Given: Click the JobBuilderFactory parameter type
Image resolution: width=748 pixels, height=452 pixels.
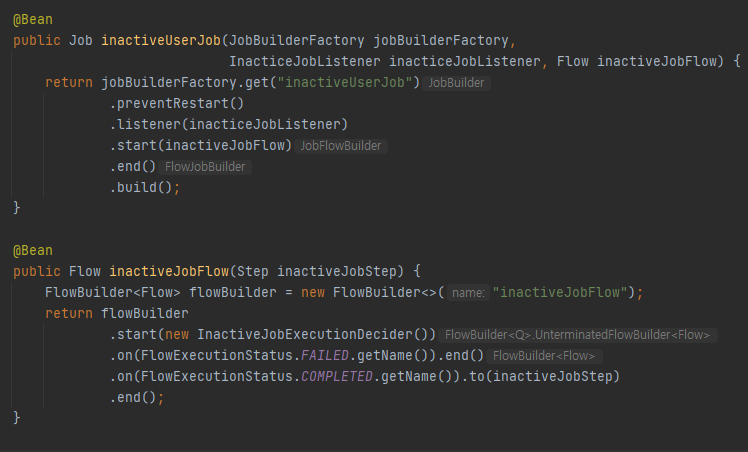Looking at the screenshot, I should [297, 41].
